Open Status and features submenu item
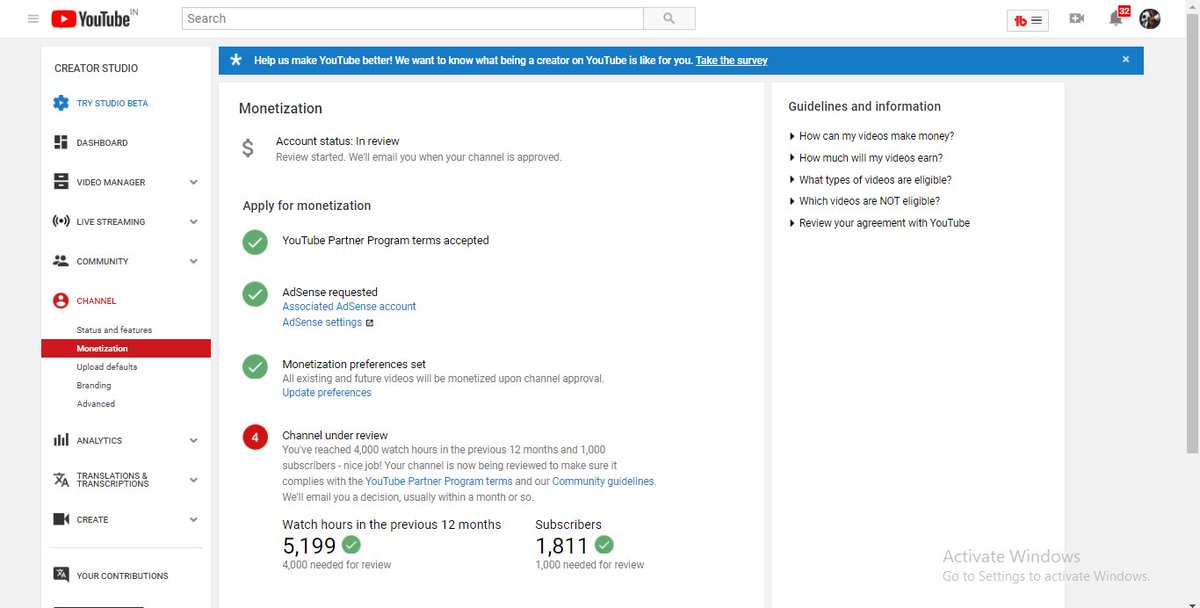This screenshot has width=1200, height=608. (x=114, y=330)
